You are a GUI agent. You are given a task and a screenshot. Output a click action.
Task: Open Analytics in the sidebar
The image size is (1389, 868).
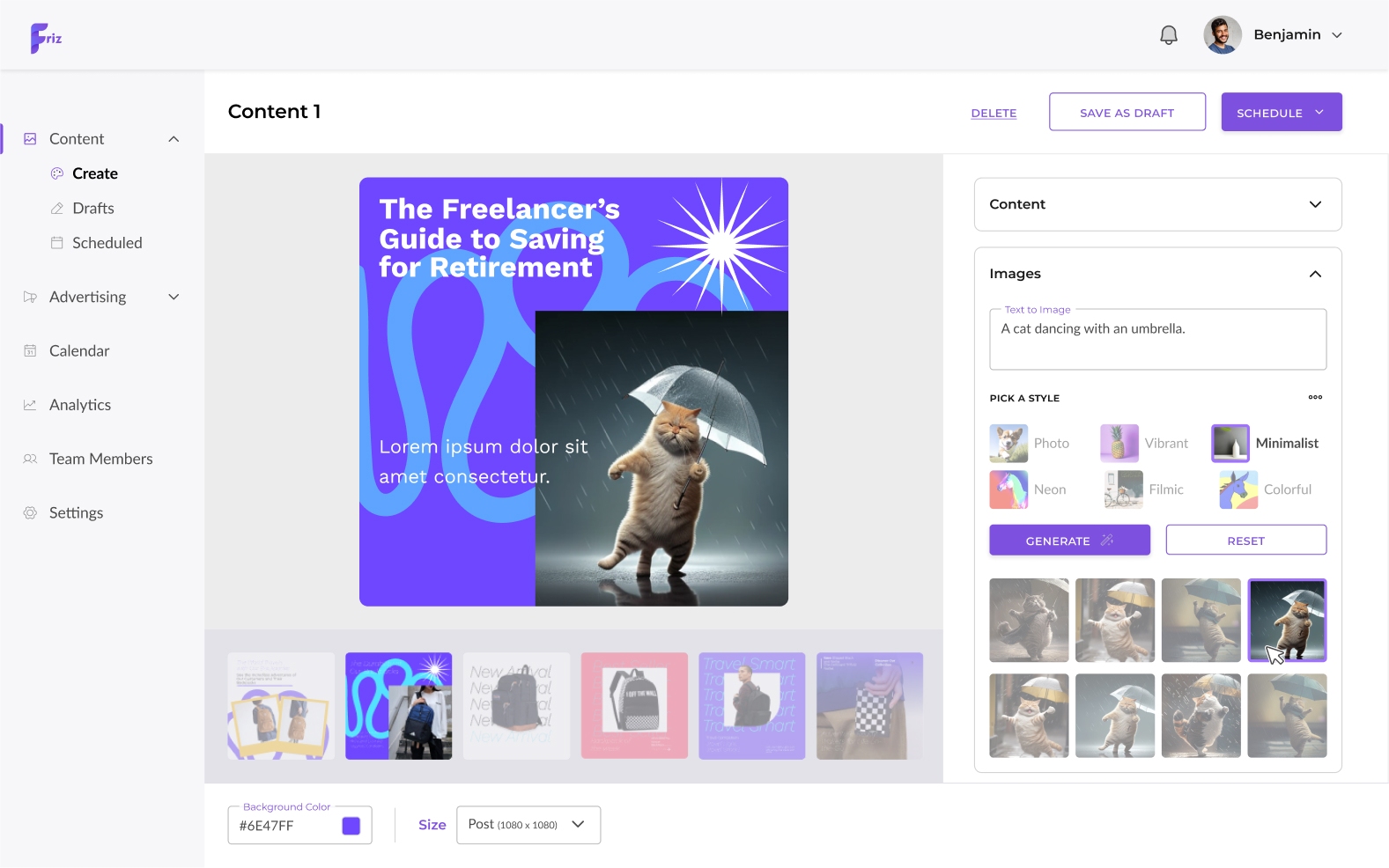80,405
